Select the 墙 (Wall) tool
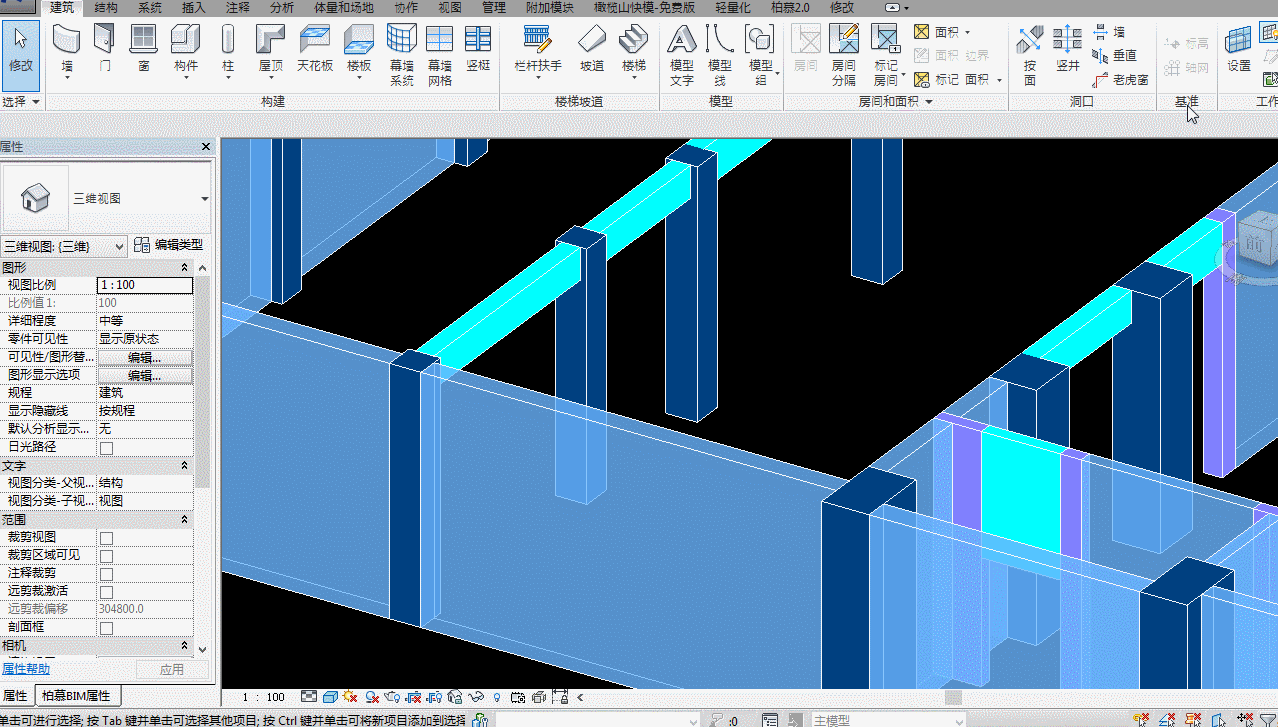 click(x=66, y=50)
